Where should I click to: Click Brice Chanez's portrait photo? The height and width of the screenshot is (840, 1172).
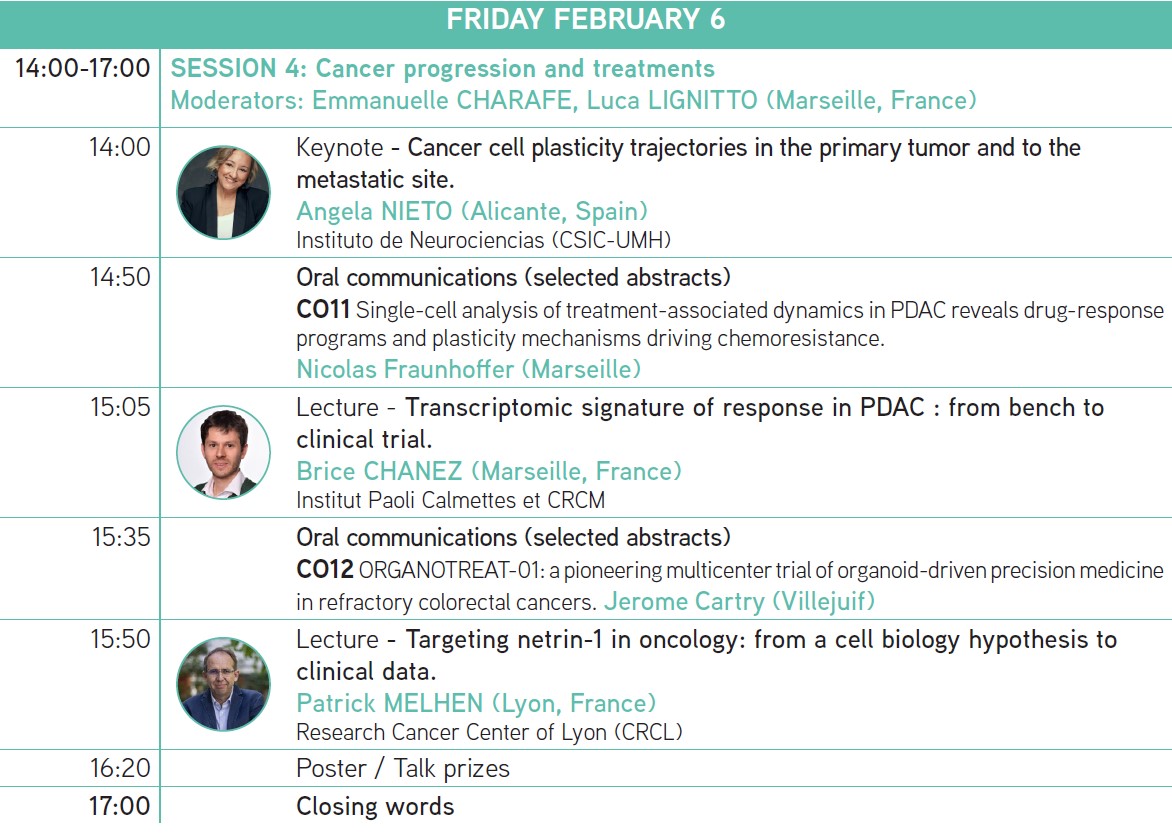(223, 452)
